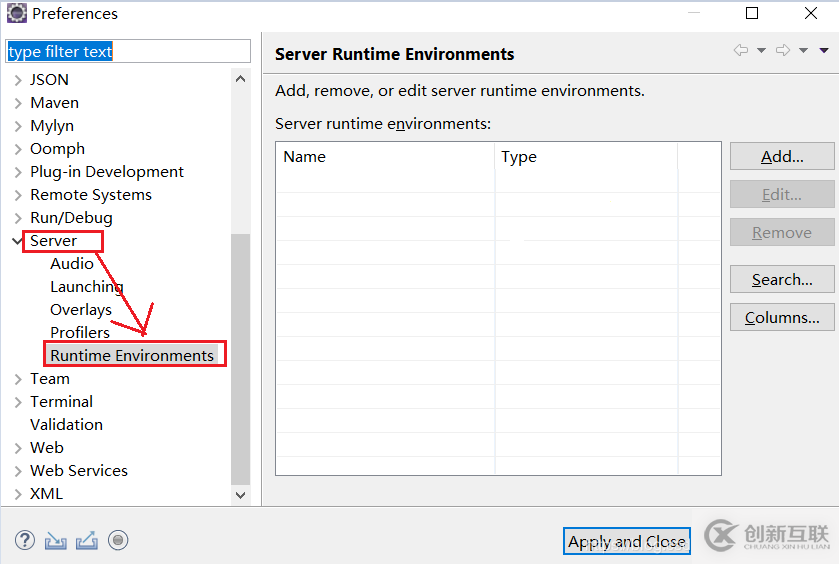Open the preferences page view menu arrow
The width and height of the screenshot is (839, 564).
click(x=824, y=51)
